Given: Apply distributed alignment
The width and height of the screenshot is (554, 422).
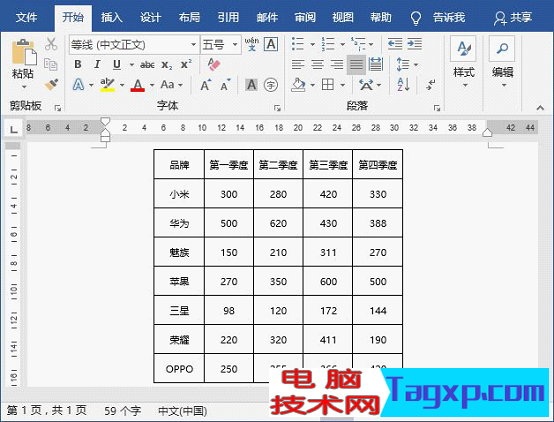Looking at the screenshot, I should (376, 65).
